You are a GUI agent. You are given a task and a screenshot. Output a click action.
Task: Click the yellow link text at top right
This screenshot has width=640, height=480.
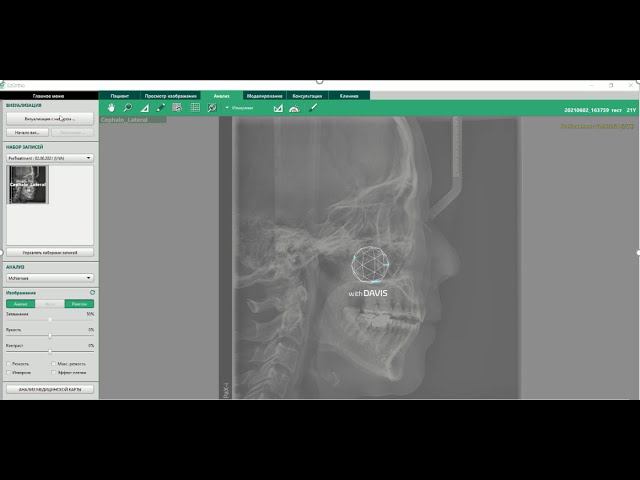[x=597, y=126]
